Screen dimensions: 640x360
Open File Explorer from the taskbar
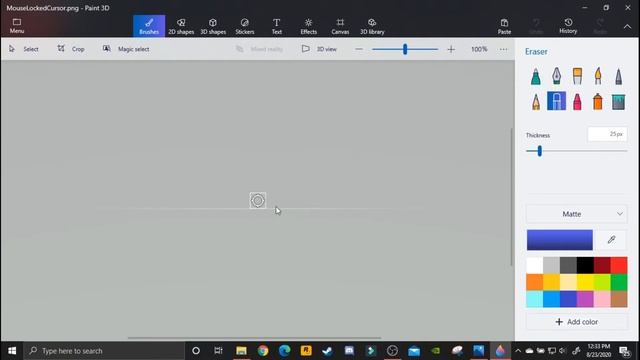point(241,351)
